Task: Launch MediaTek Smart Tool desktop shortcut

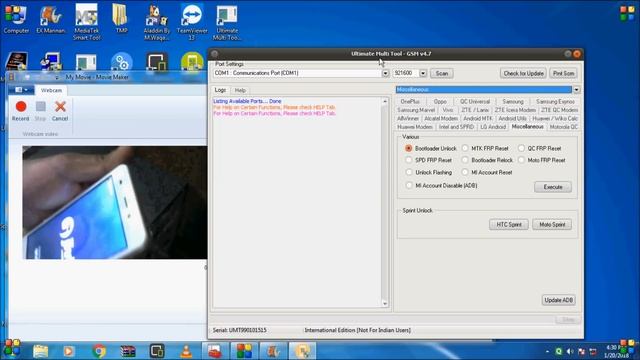Action: tap(87, 22)
